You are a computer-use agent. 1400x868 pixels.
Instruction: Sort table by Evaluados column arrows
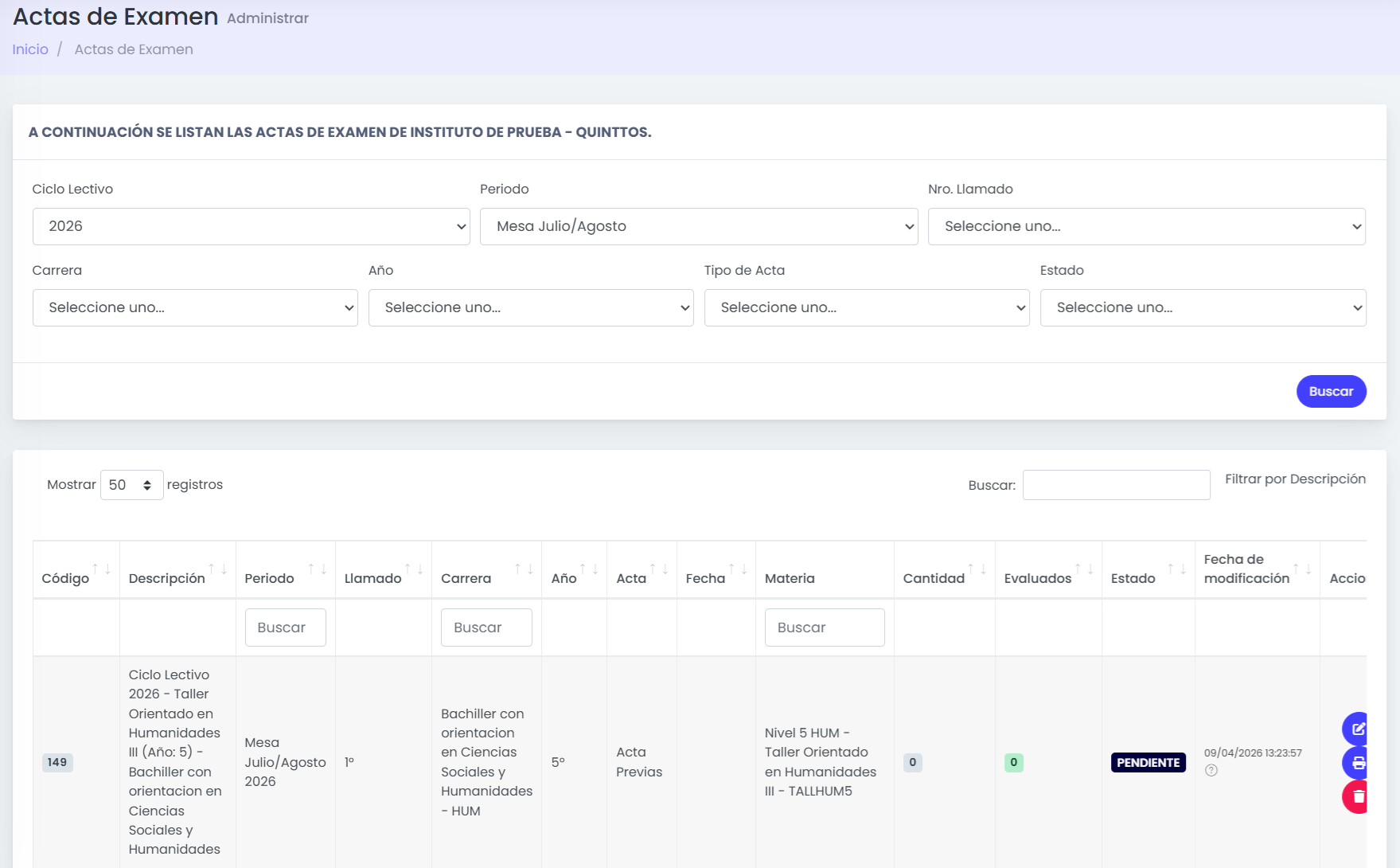click(x=1084, y=569)
